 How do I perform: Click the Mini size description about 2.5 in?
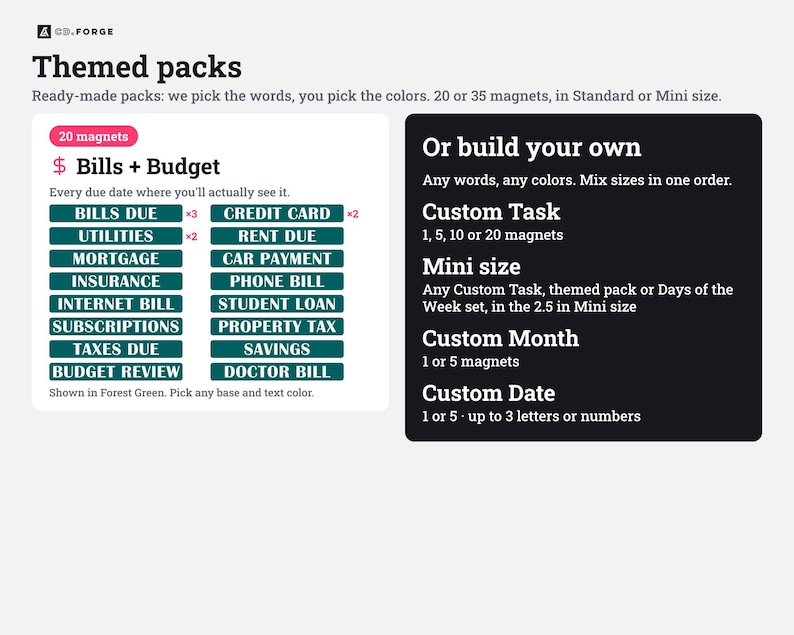pos(577,298)
